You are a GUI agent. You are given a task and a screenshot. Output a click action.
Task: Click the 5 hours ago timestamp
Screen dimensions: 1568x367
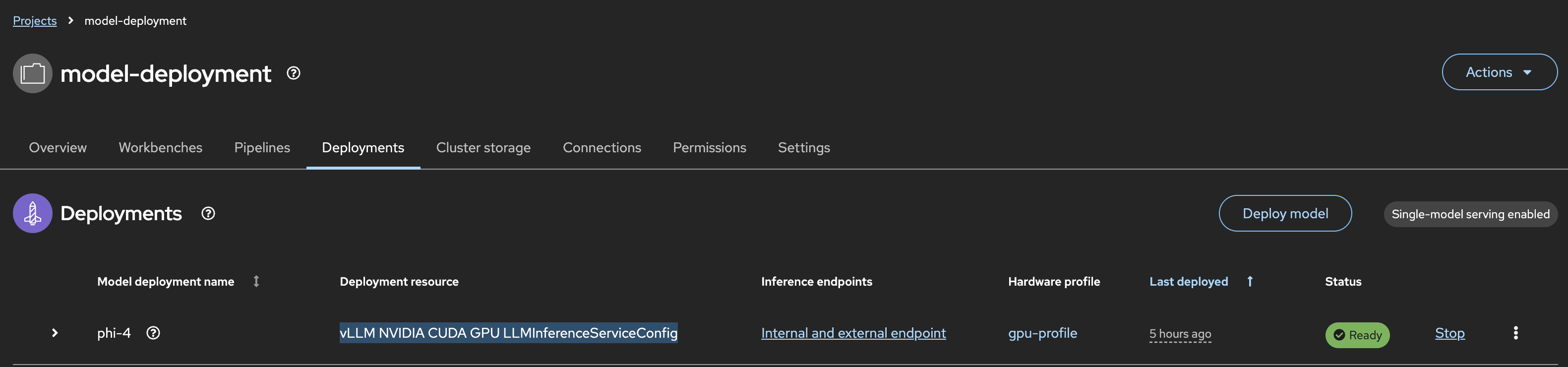tap(1180, 334)
